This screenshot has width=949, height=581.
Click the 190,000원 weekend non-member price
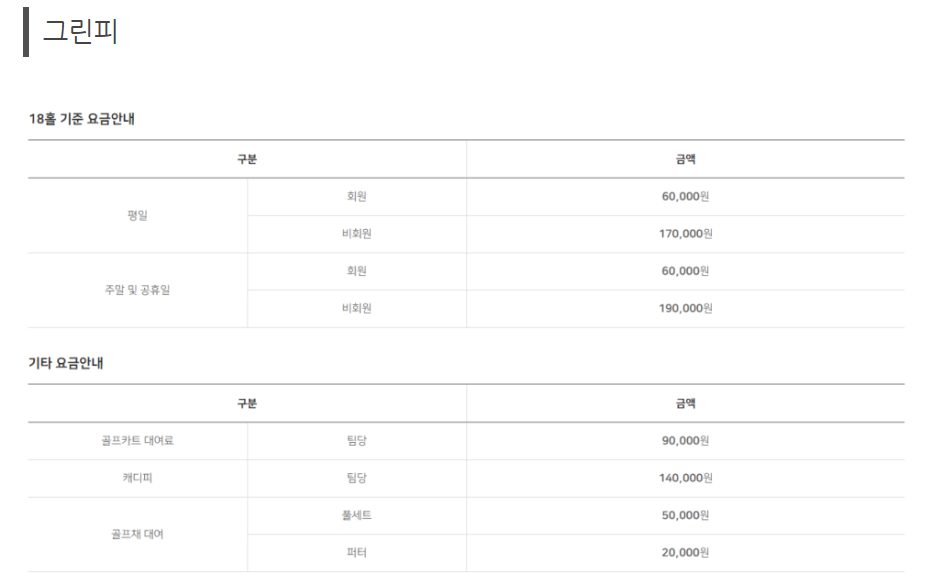[x=685, y=308]
